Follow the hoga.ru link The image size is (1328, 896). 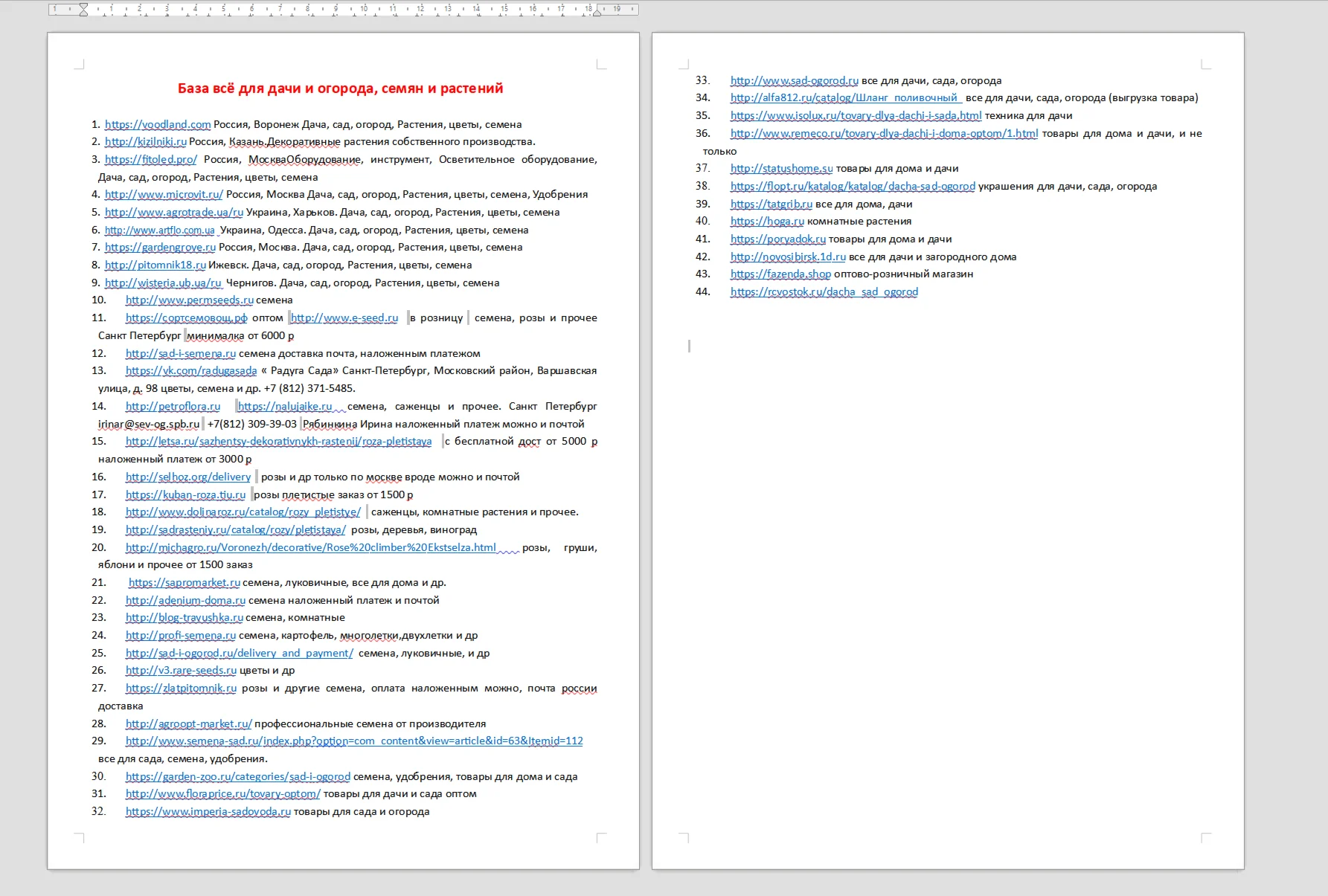click(x=767, y=221)
